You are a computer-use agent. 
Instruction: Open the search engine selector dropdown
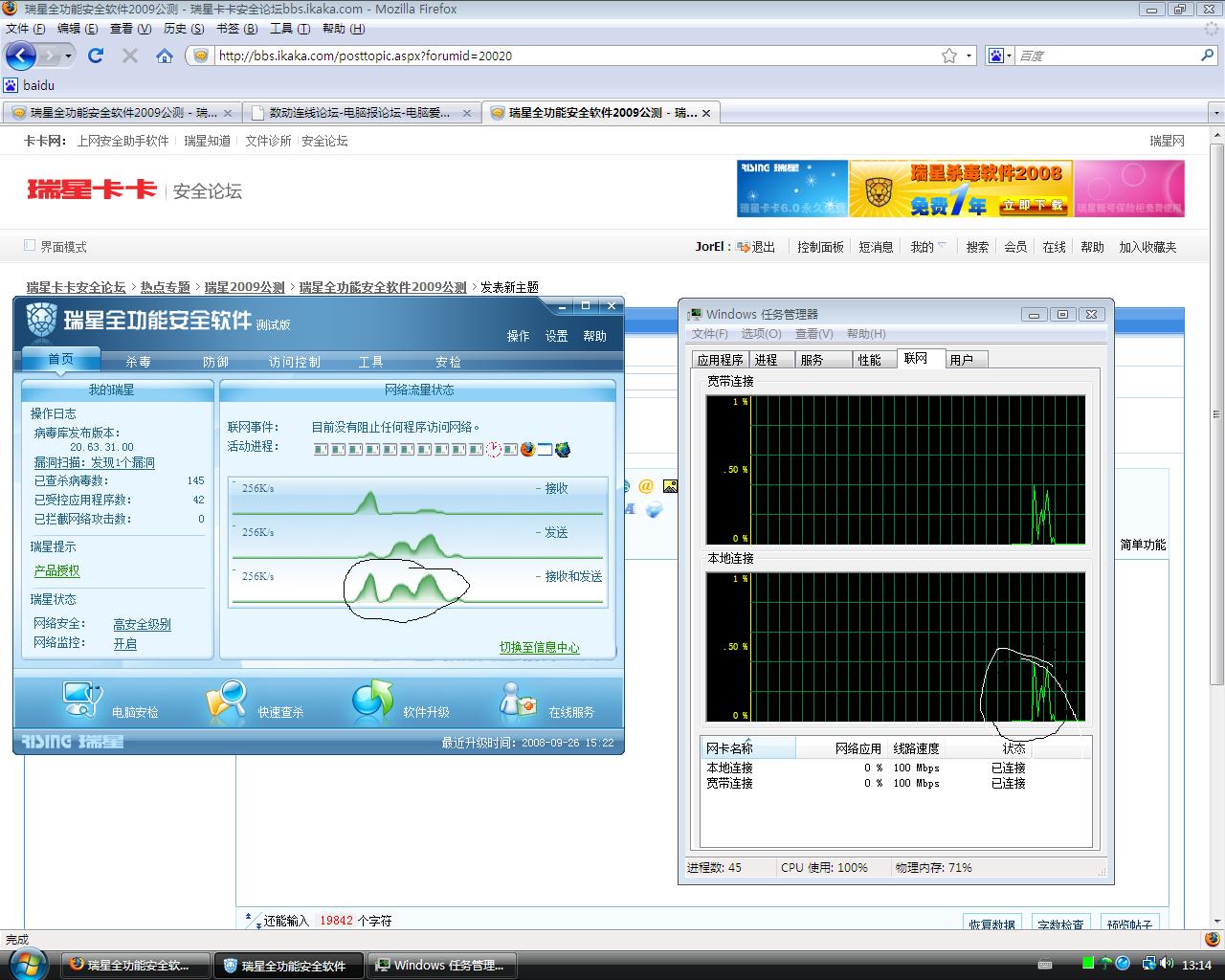point(1000,56)
